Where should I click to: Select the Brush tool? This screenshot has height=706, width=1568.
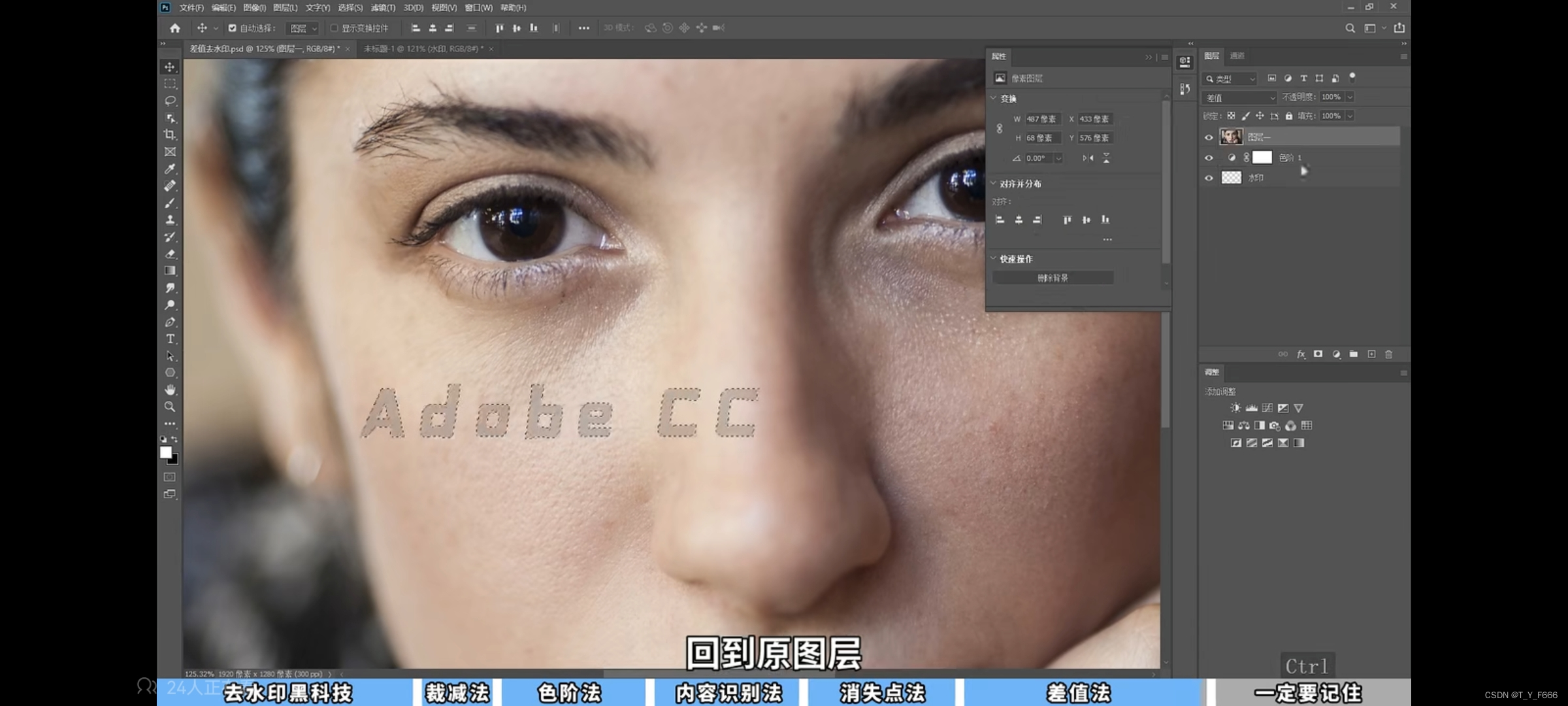tap(170, 203)
